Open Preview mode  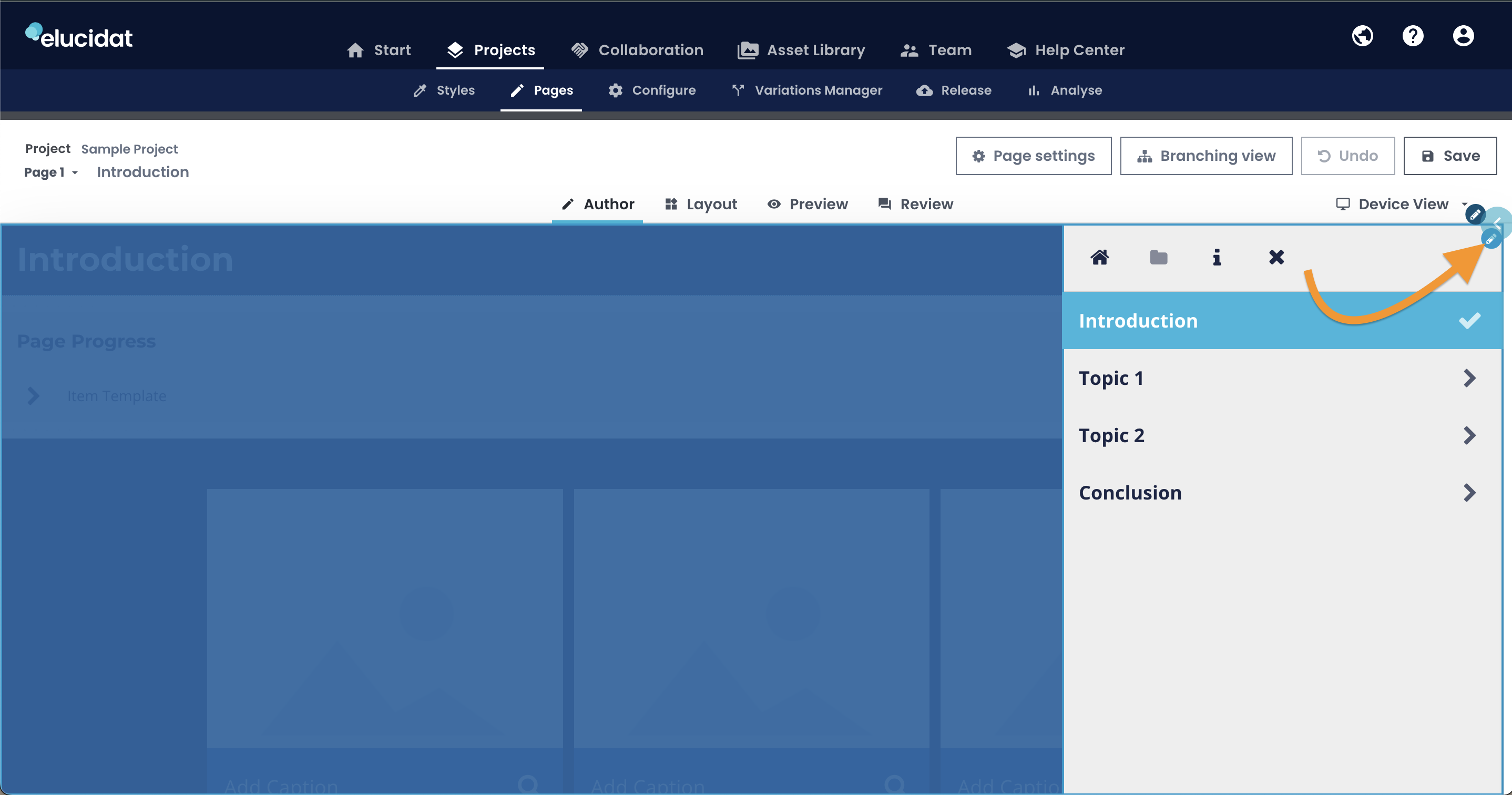tap(807, 203)
